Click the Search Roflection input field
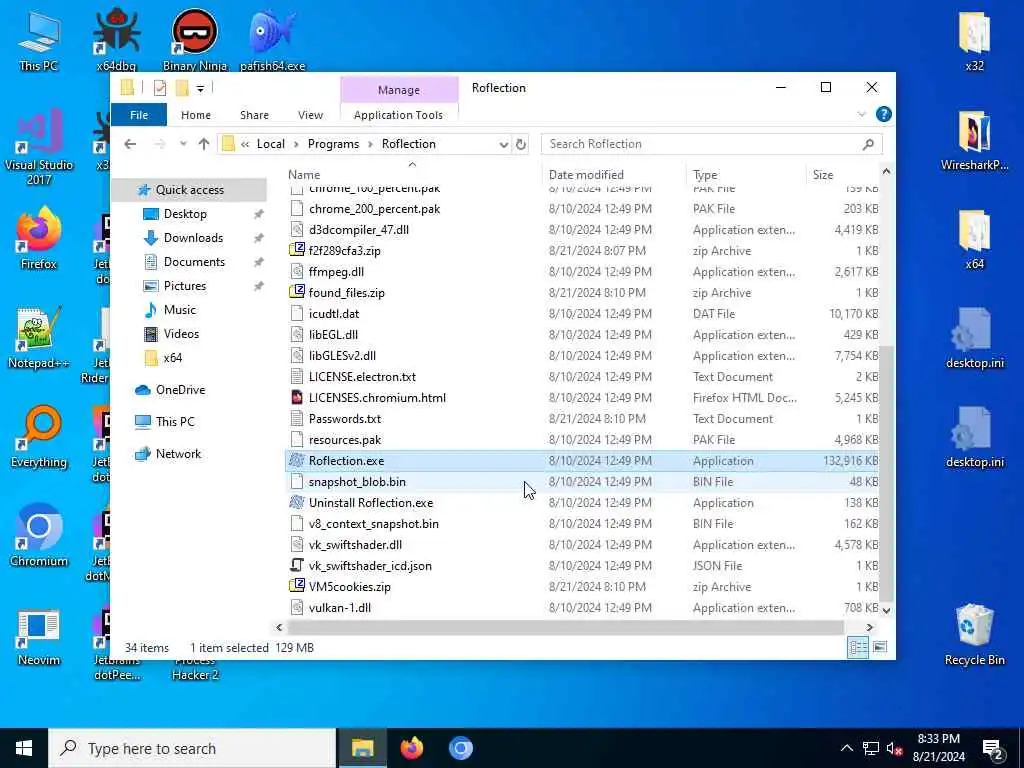Viewport: 1024px width, 768px height. [702, 144]
